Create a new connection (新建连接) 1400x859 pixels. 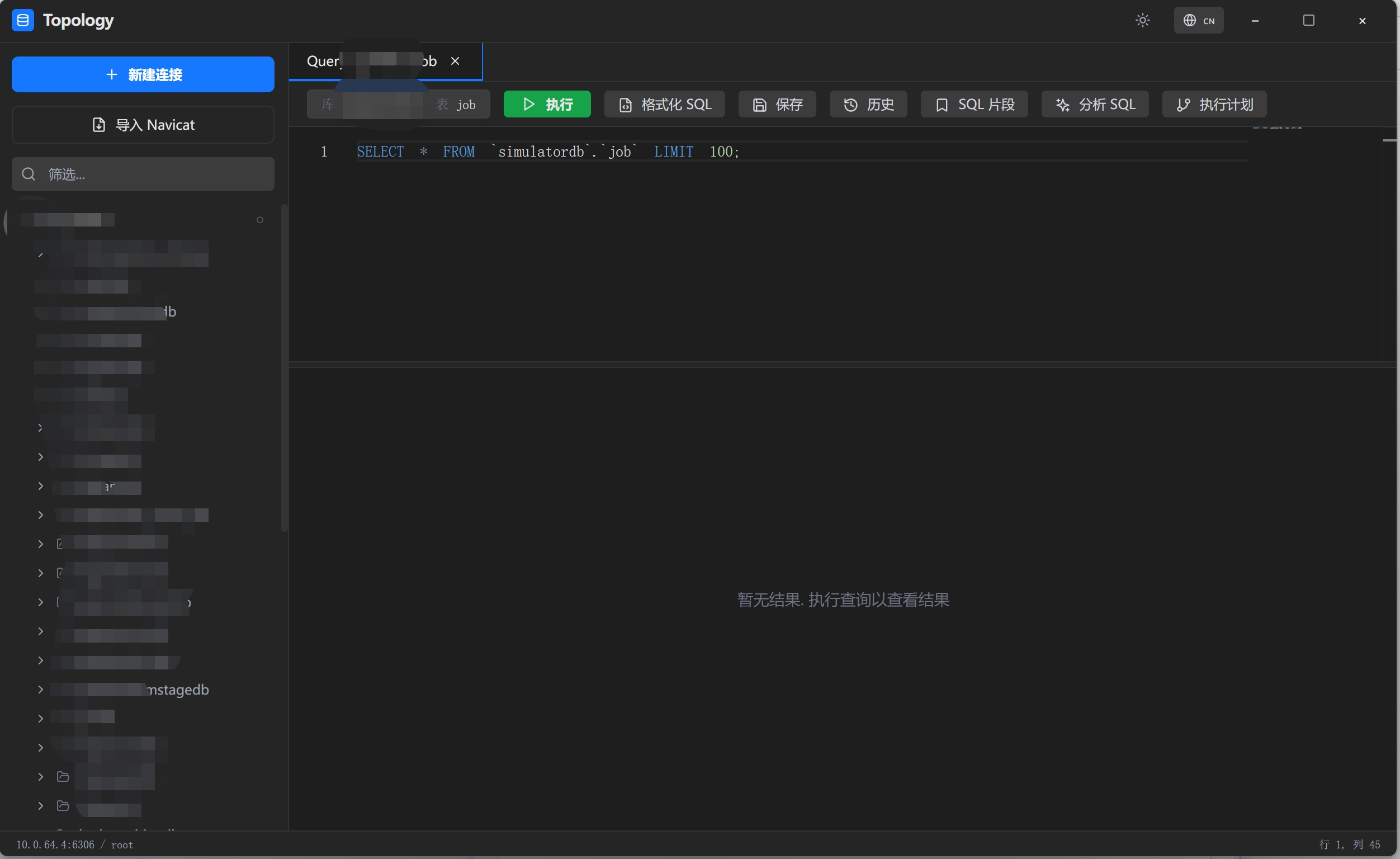pyautogui.click(x=143, y=74)
